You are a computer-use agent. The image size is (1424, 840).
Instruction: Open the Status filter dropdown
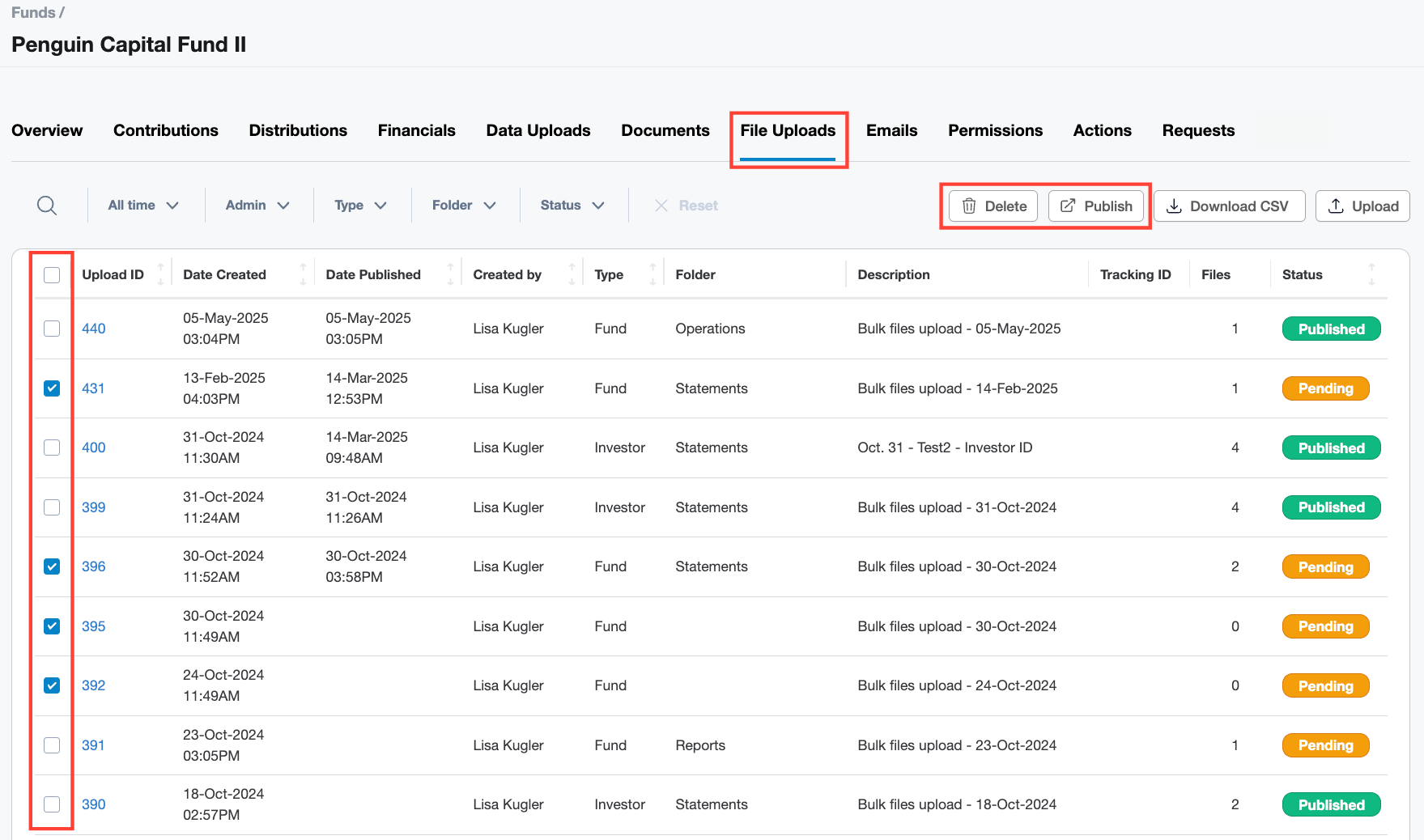point(572,206)
